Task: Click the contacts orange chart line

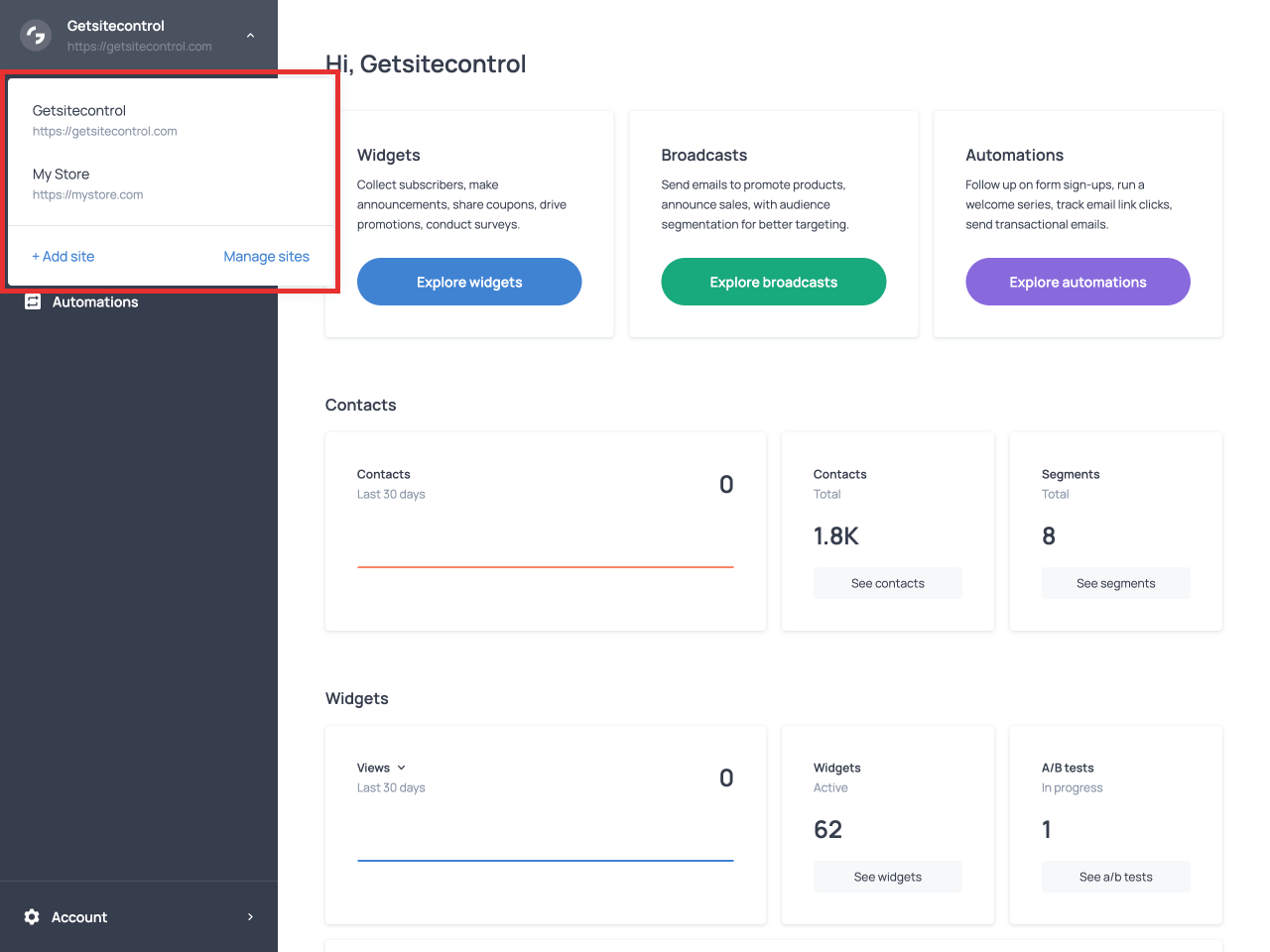Action: [545, 567]
